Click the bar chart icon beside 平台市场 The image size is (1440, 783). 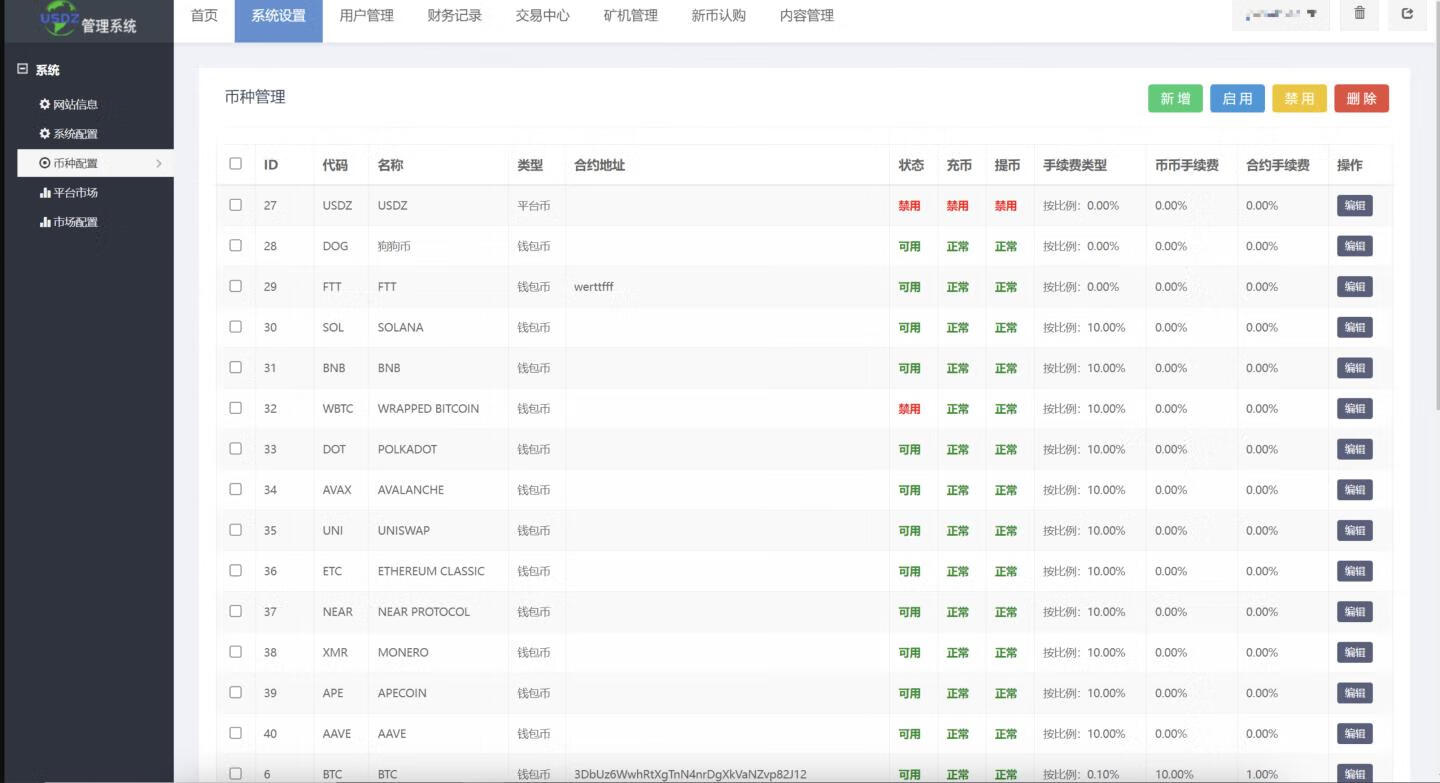pos(44,193)
